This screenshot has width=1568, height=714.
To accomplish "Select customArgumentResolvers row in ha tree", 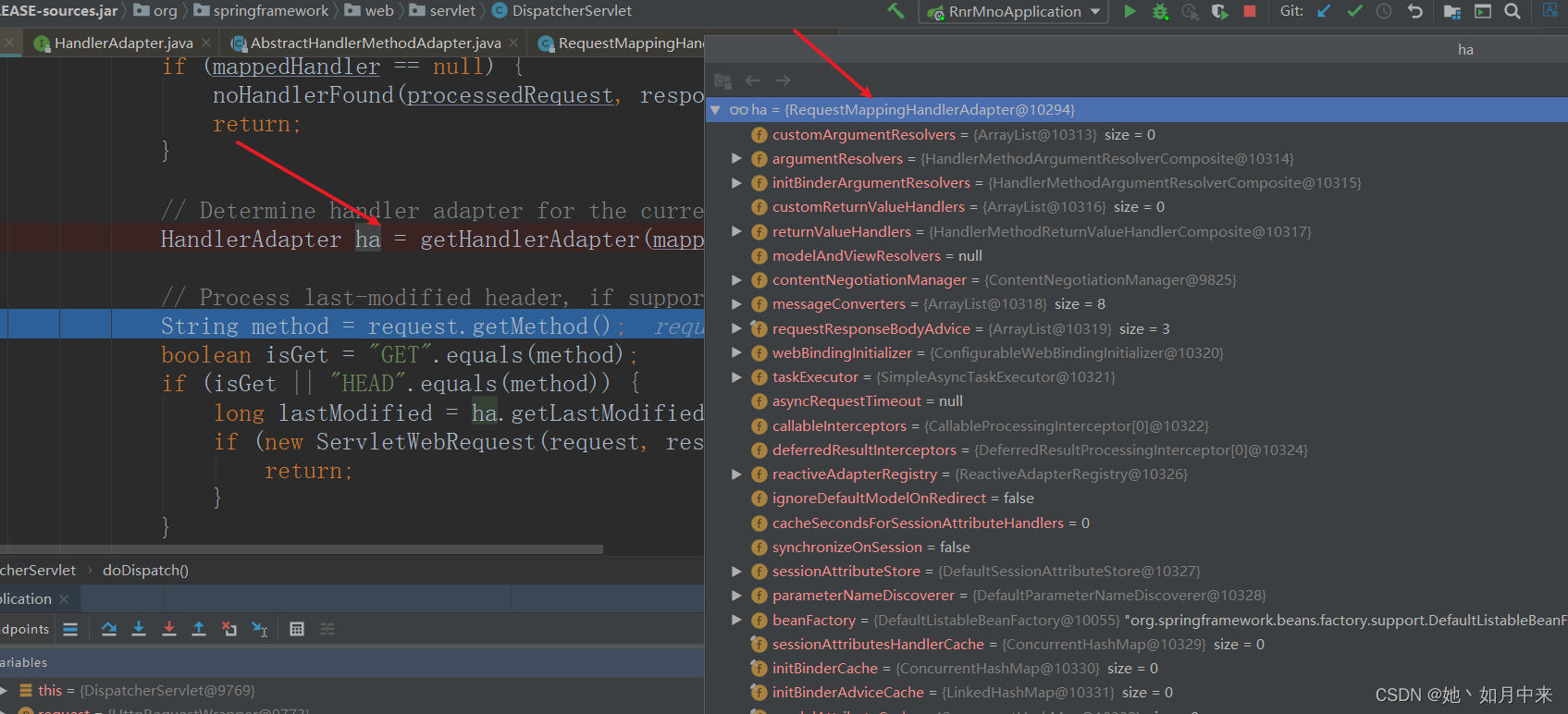I will pos(1136,134).
